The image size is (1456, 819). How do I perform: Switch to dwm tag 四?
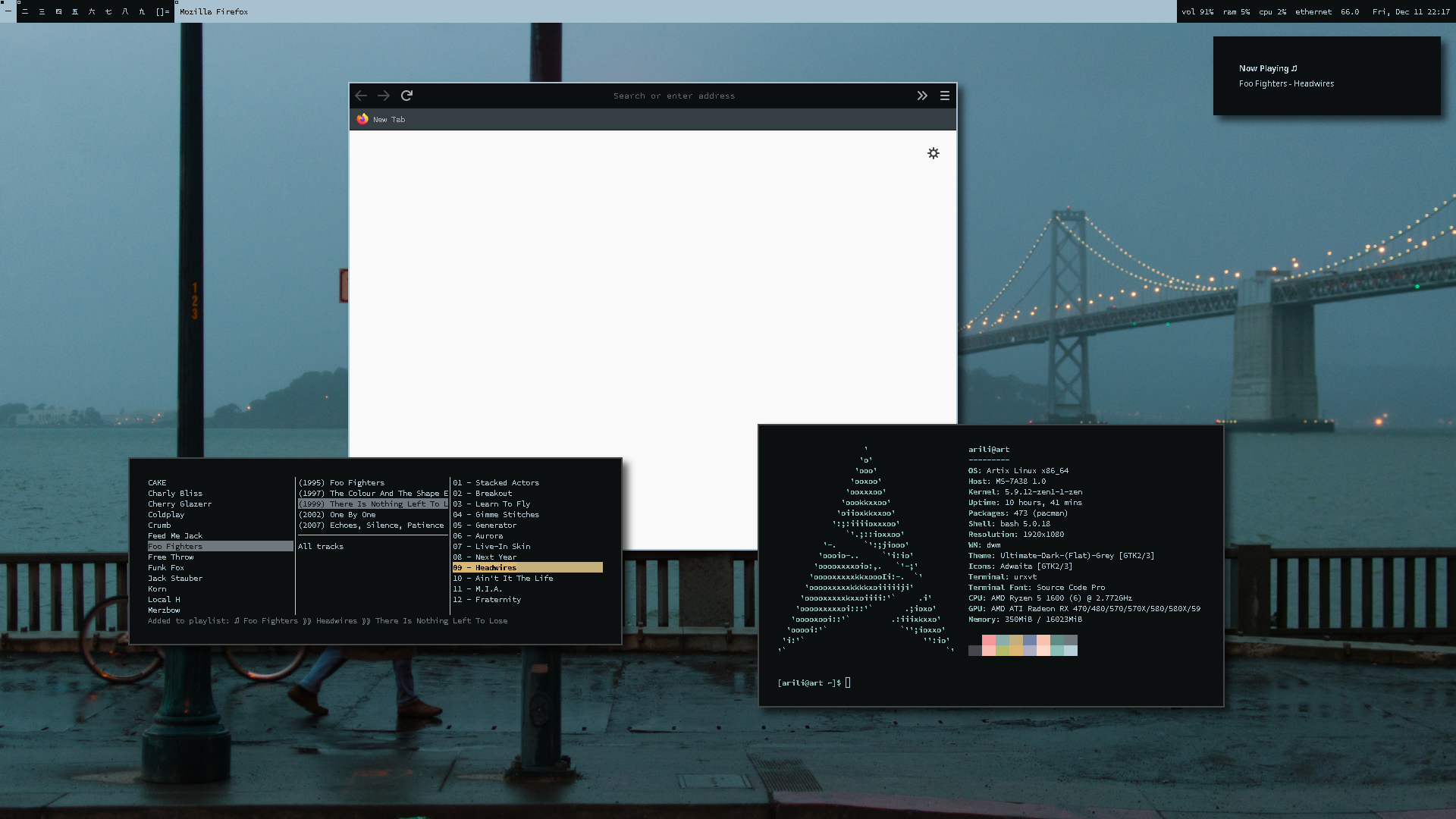(58, 11)
